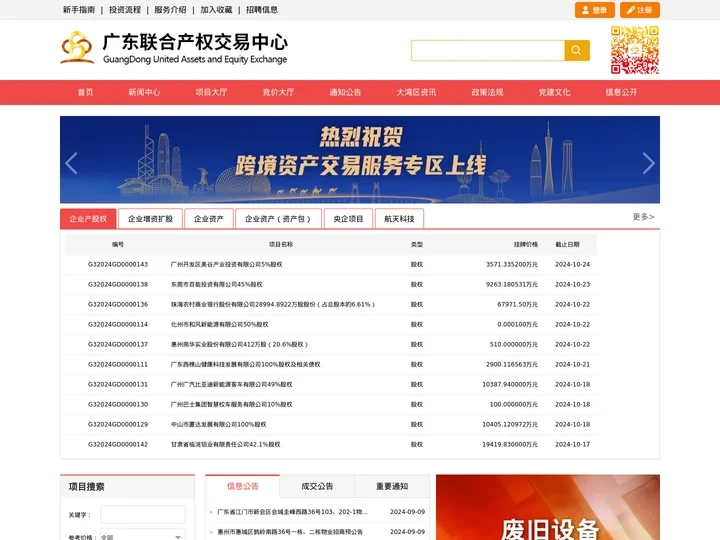720x540 pixels.
Task: Open 广东西樵山健康科技发展 project
Action: [246, 365]
